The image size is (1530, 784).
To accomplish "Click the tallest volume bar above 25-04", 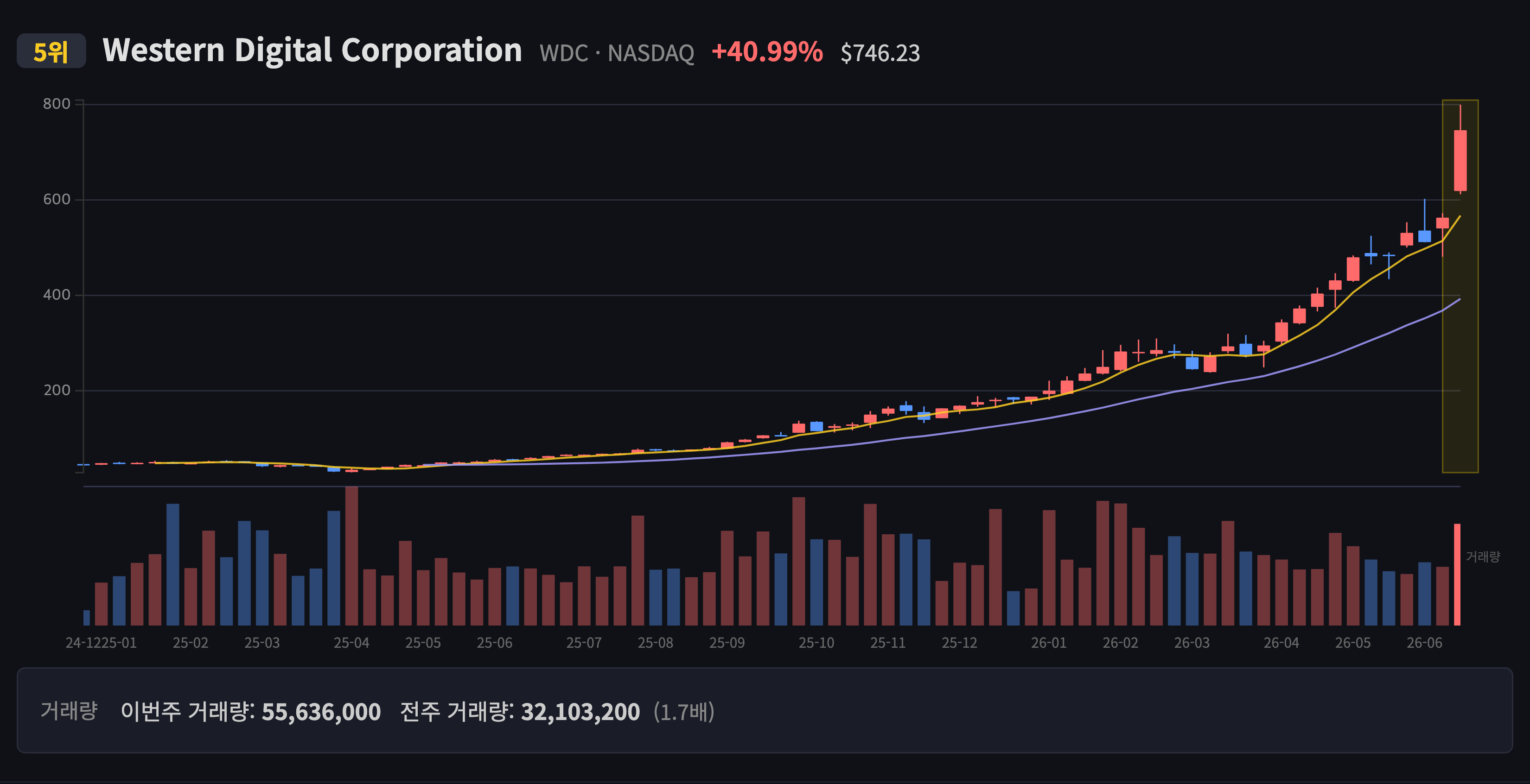I will click(x=351, y=556).
